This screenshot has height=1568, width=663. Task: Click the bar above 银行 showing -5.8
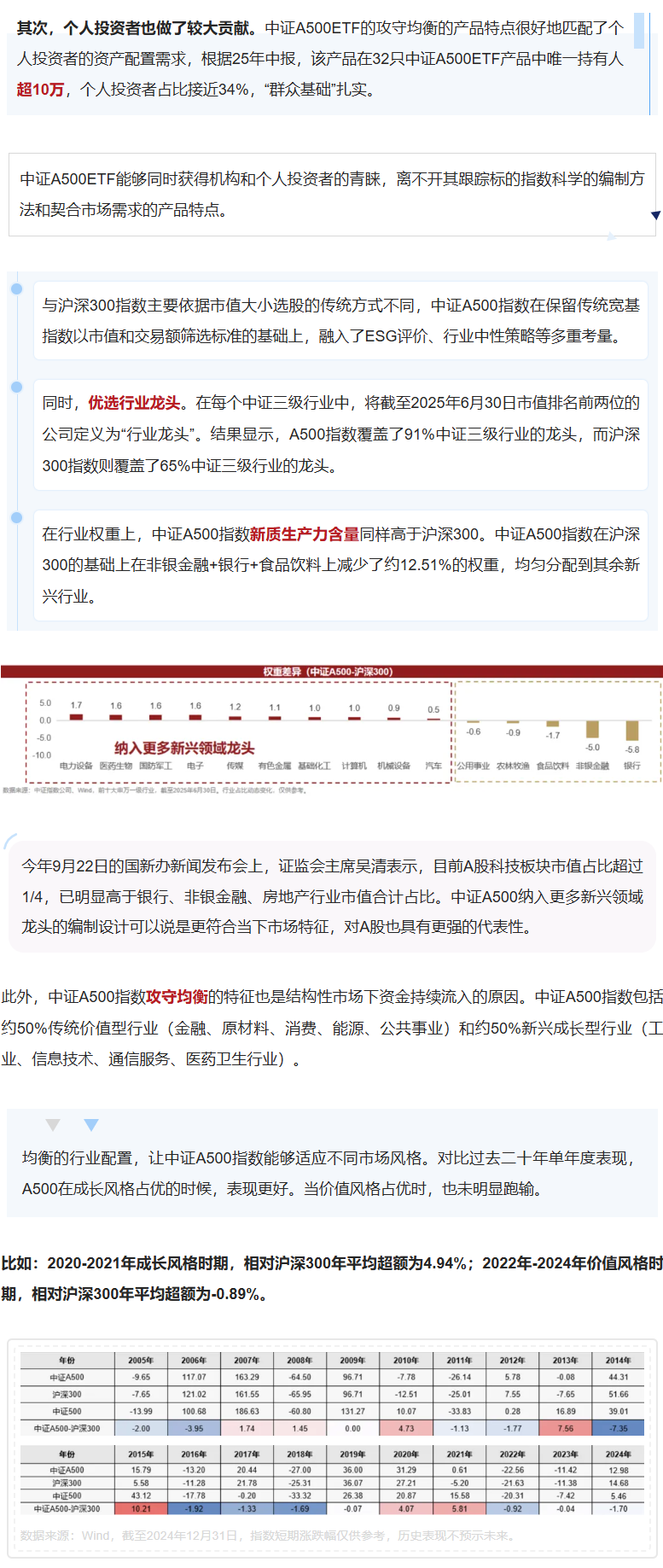tap(632, 730)
